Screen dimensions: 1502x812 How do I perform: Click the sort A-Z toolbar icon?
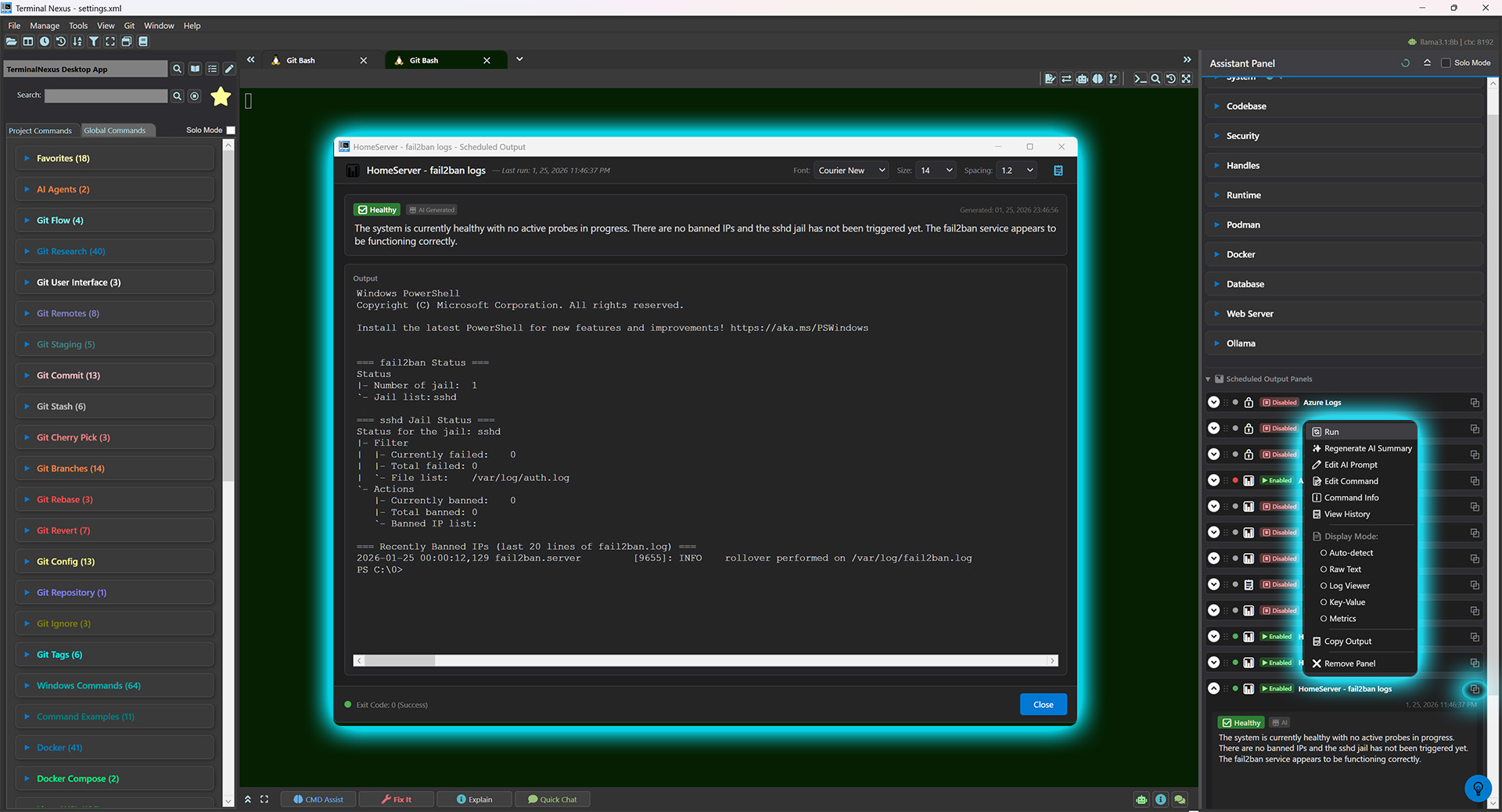[77, 41]
